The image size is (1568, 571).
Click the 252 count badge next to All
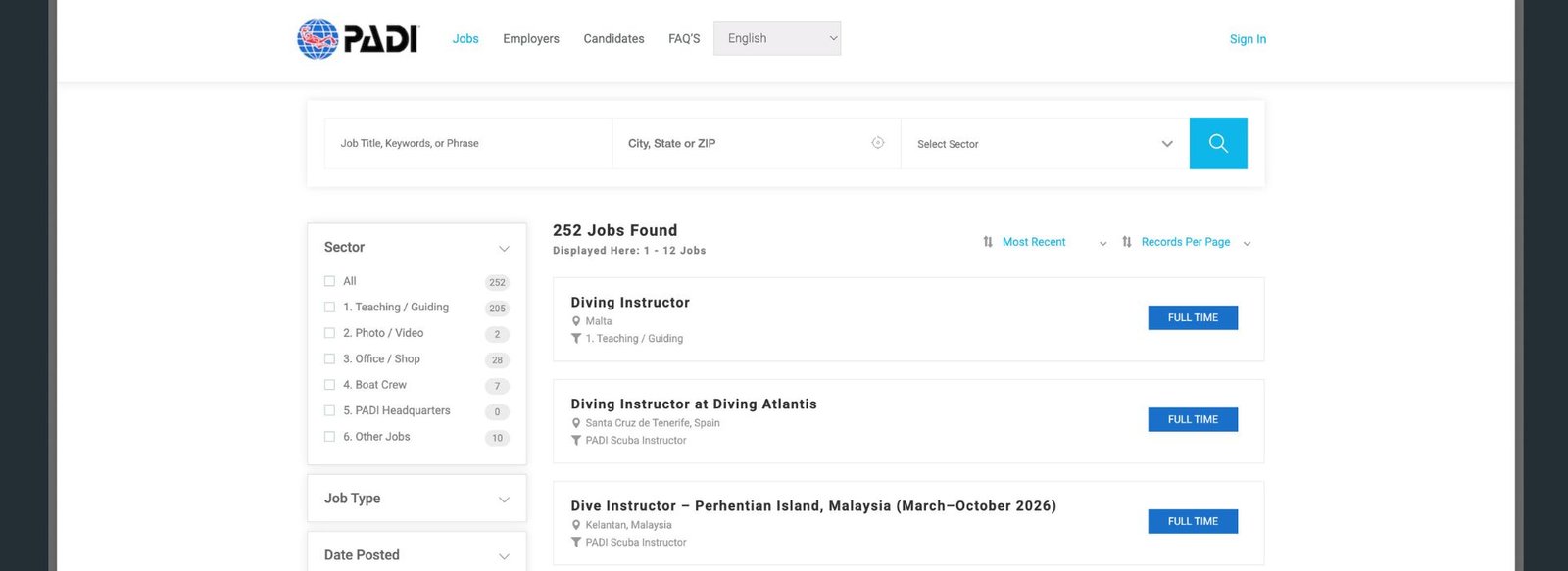[497, 283]
